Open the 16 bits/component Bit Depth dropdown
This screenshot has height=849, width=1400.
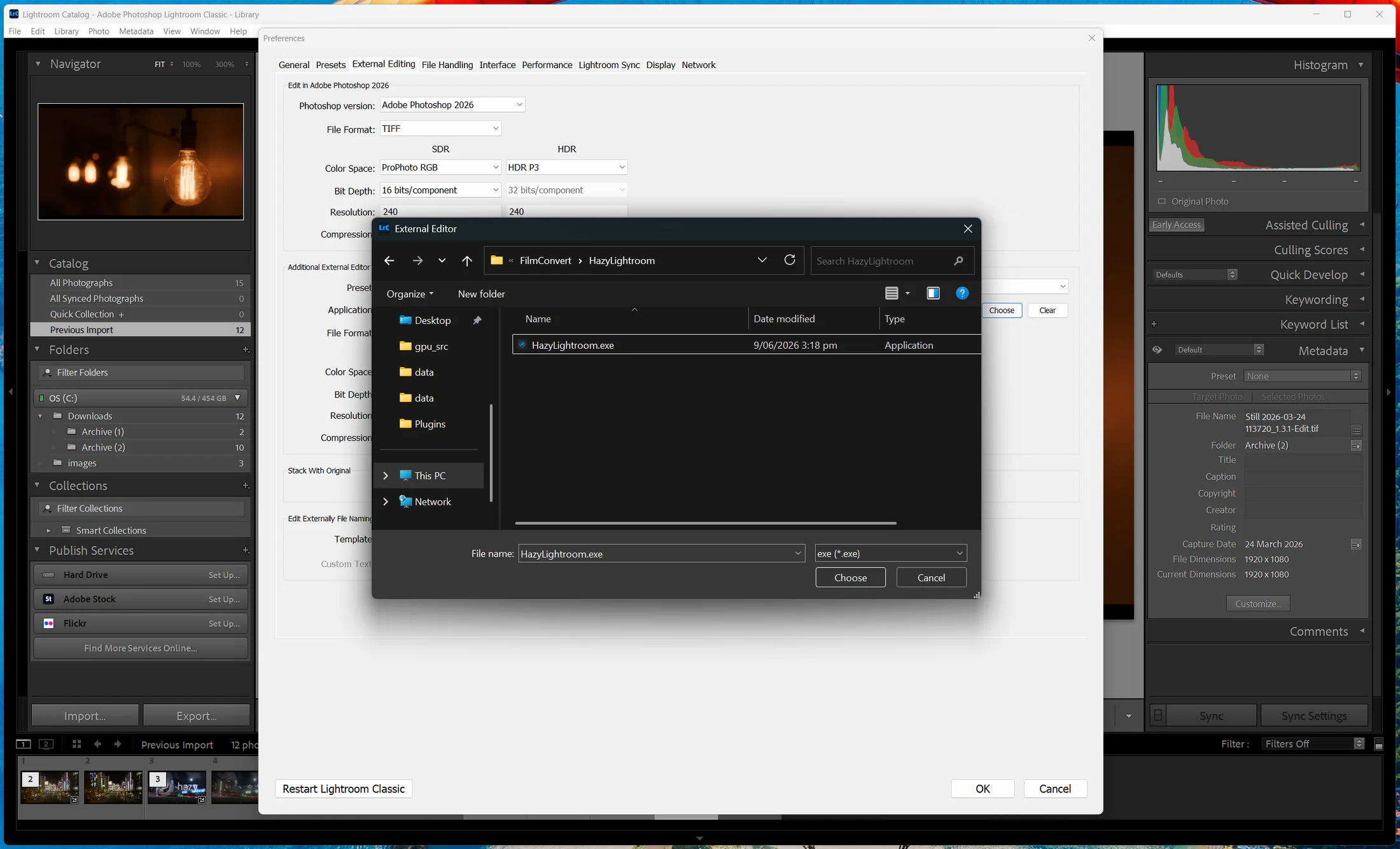tap(440, 190)
